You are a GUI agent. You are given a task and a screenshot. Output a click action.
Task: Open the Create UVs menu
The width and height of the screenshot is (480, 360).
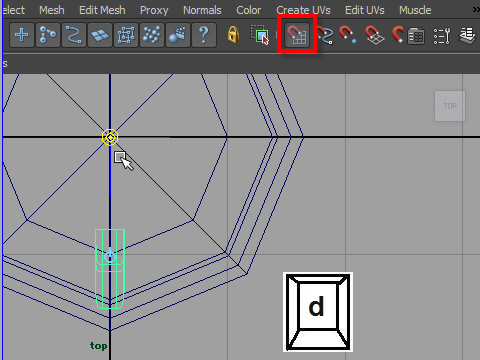[x=303, y=10]
